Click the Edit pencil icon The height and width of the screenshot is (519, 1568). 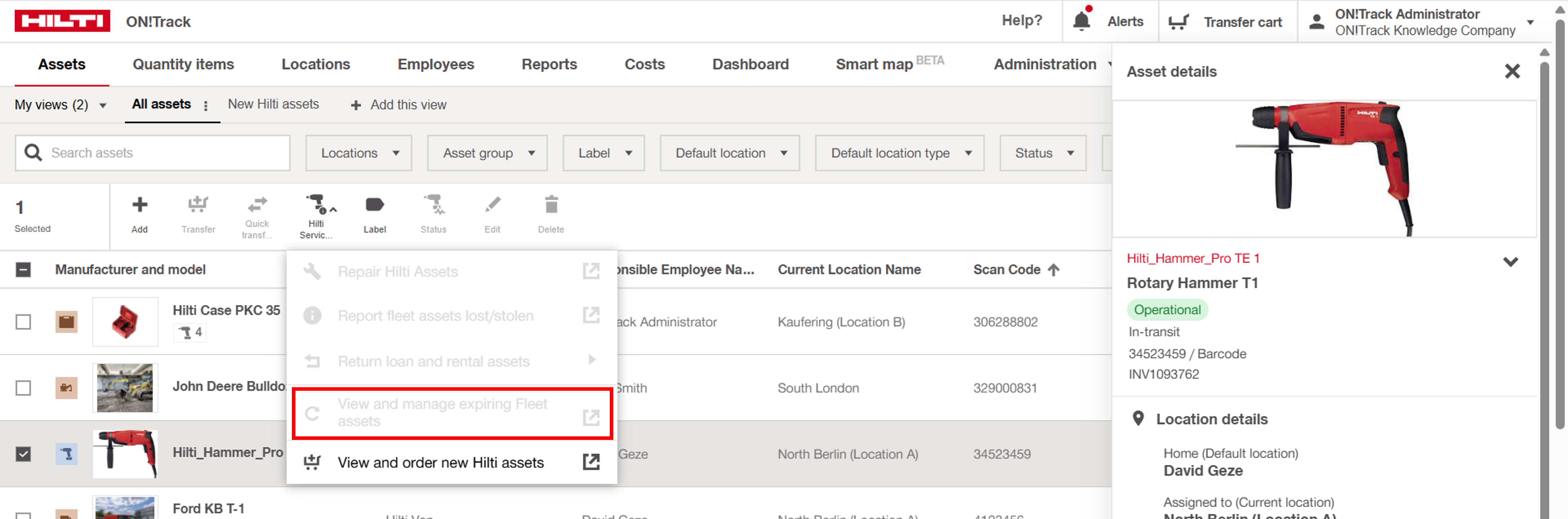(x=492, y=204)
